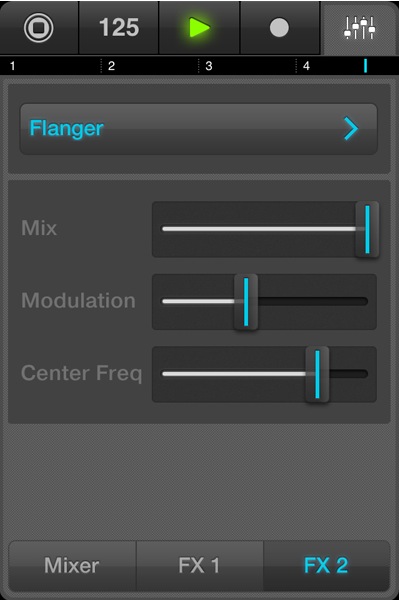Click the Mix slider handle
The height and width of the screenshot is (600, 399).
pyautogui.click(x=367, y=229)
